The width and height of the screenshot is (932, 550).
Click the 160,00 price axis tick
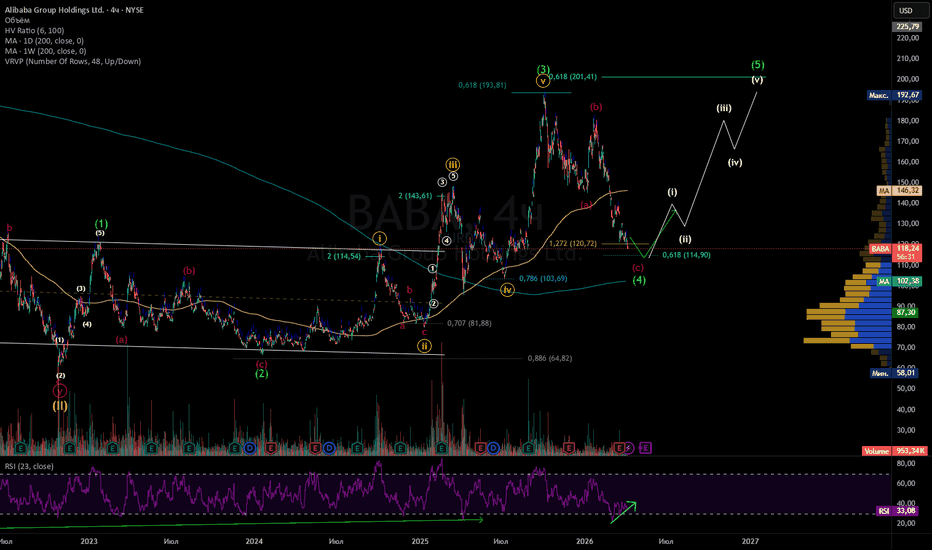click(908, 162)
